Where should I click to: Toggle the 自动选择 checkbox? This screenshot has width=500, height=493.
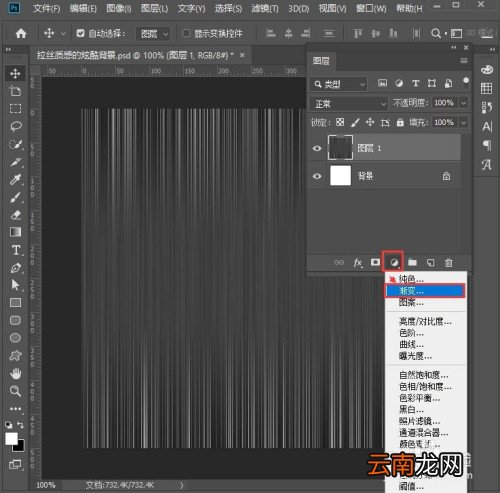[80, 33]
